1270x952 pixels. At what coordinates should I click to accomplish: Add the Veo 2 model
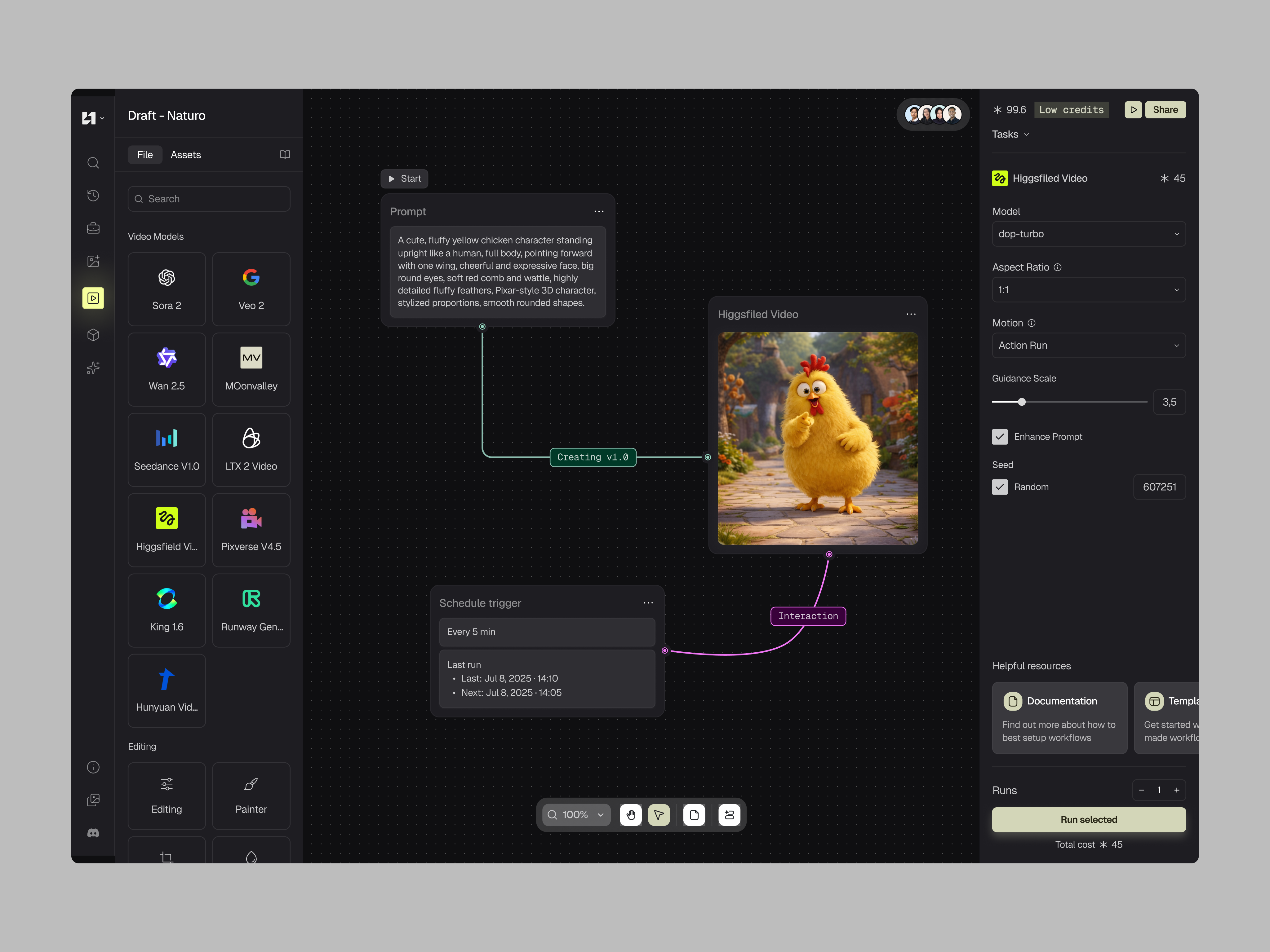pyautogui.click(x=251, y=289)
